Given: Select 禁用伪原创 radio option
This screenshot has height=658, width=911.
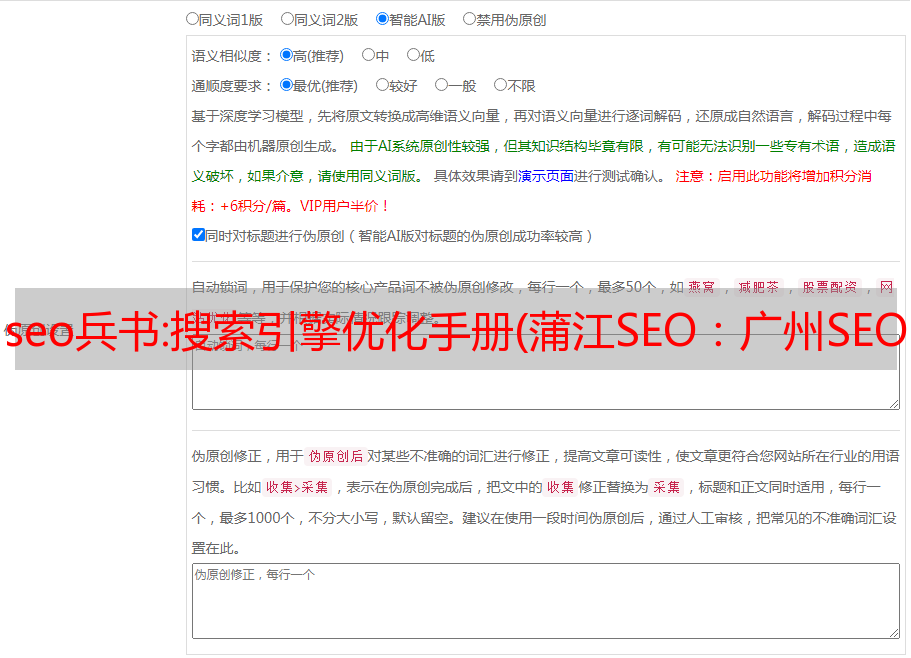Looking at the screenshot, I should tap(469, 19).
